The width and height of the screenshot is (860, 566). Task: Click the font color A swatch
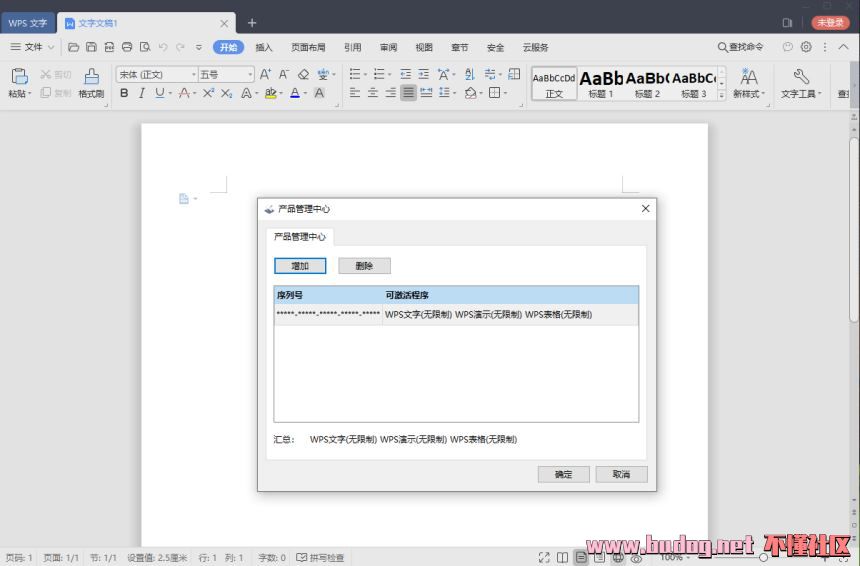[295, 93]
